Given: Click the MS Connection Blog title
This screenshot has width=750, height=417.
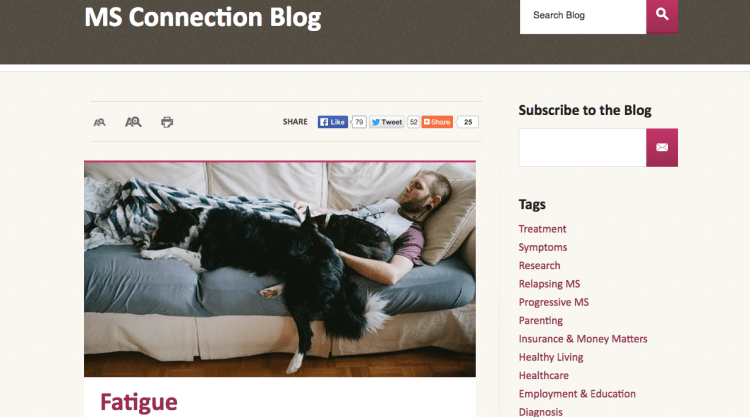Looking at the screenshot, I should 203,18.
